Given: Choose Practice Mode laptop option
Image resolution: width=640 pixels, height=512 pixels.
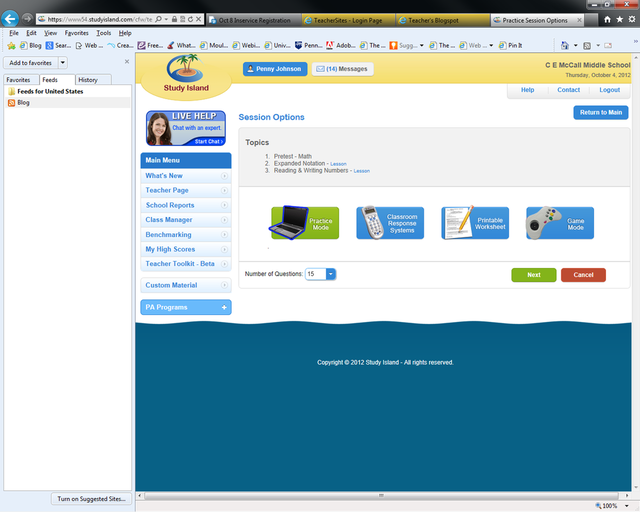Looking at the screenshot, I should [304, 223].
